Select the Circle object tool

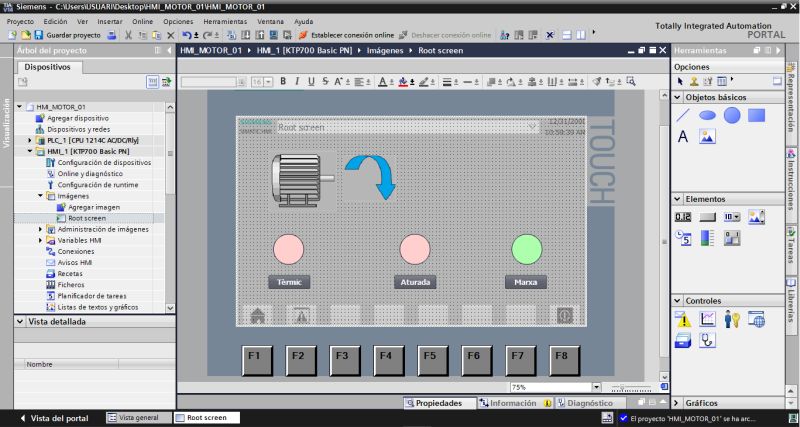coord(732,116)
